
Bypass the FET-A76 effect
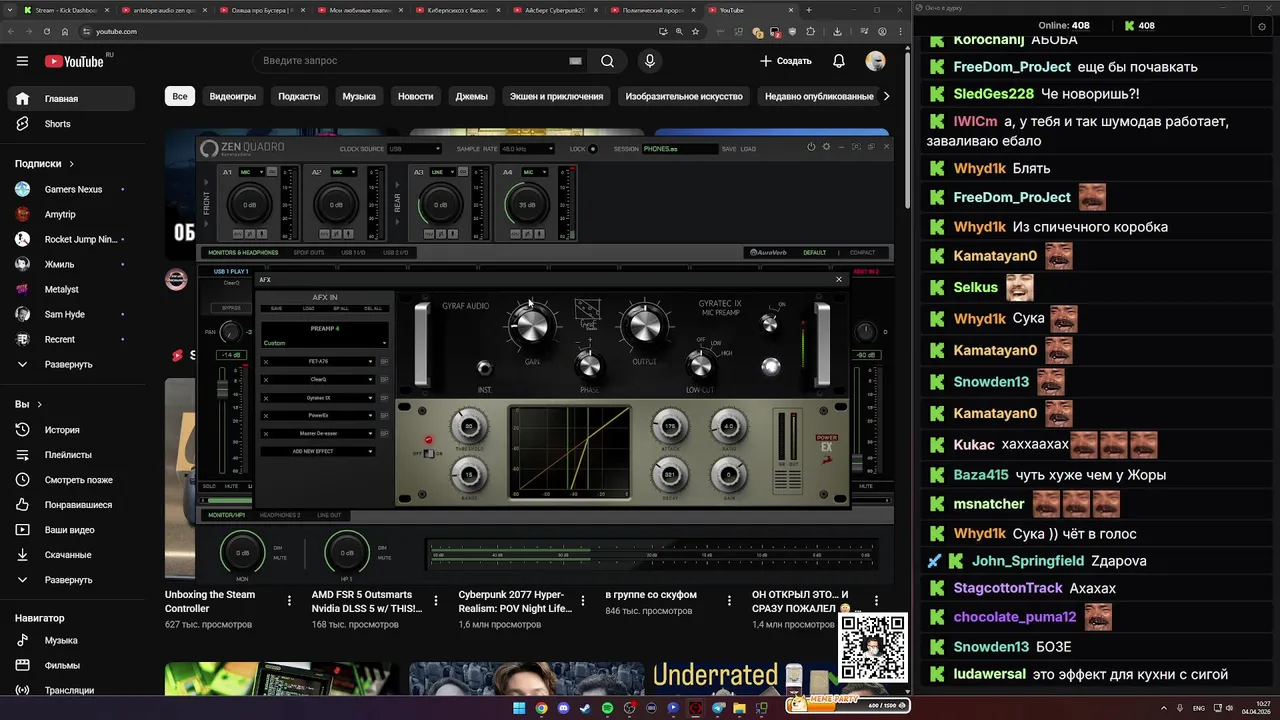(384, 362)
